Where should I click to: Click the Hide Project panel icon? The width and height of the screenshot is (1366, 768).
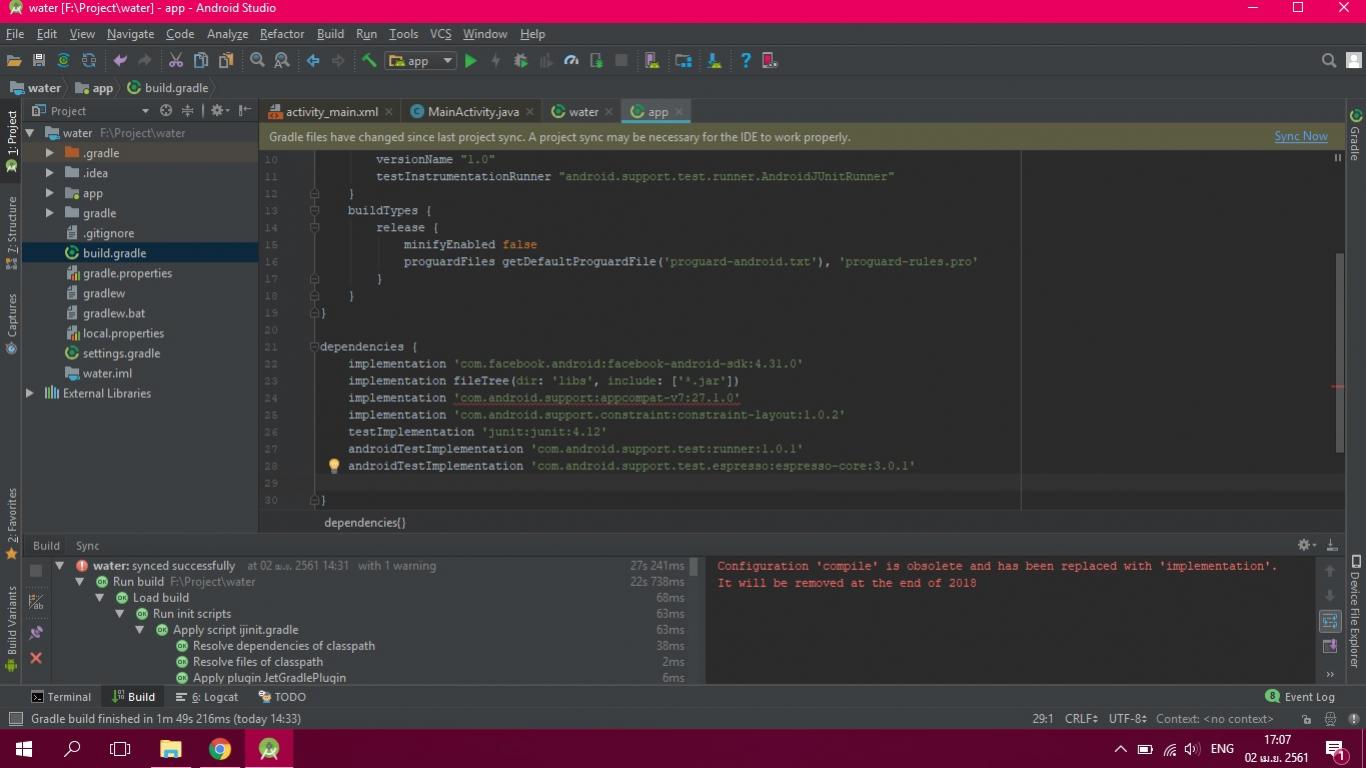[x=245, y=111]
